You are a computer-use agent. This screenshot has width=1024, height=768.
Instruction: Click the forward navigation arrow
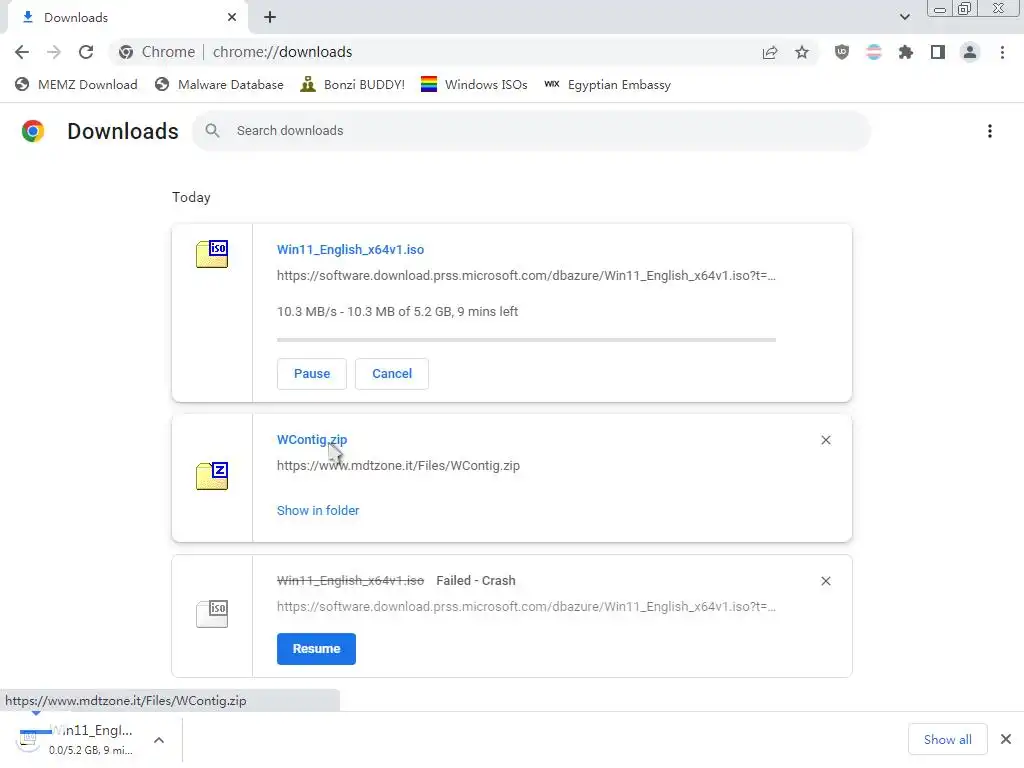click(x=54, y=52)
